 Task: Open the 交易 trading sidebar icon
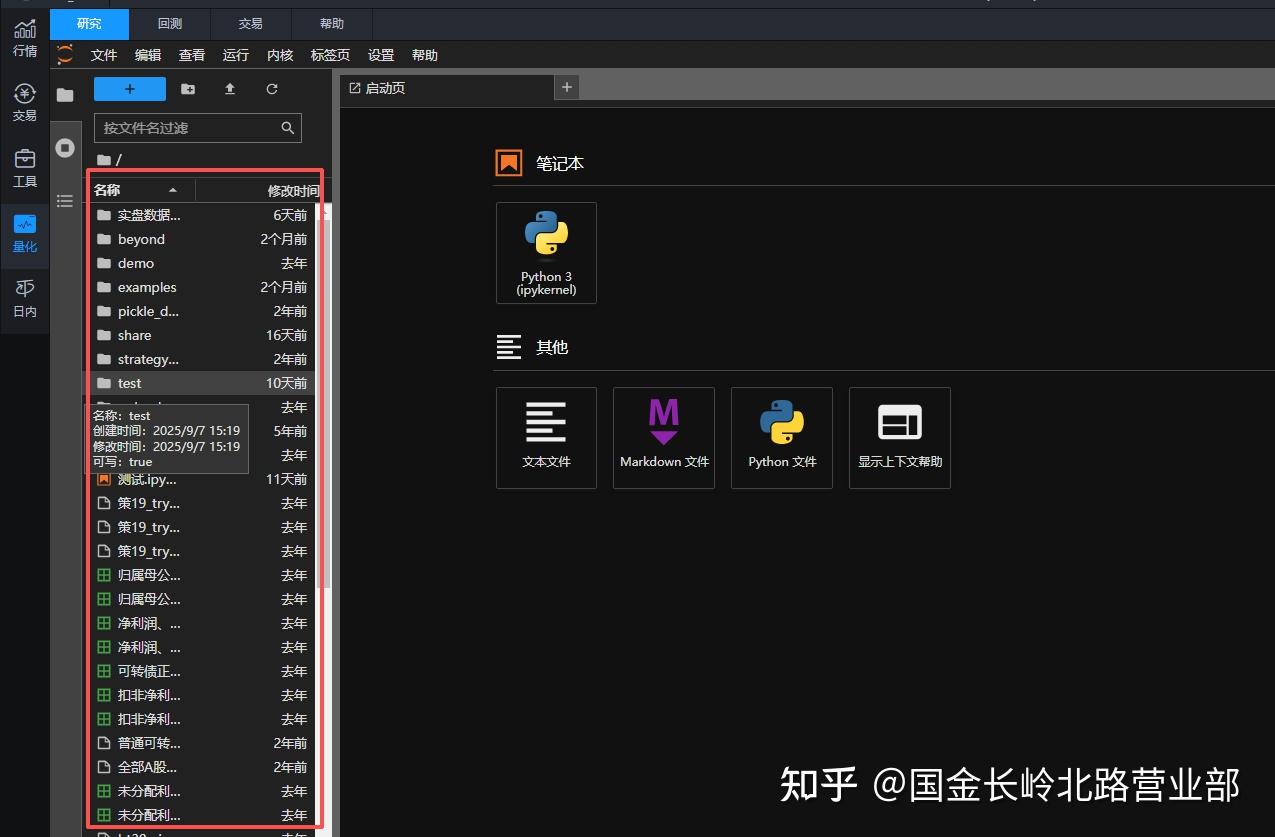(x=25, y=102)
